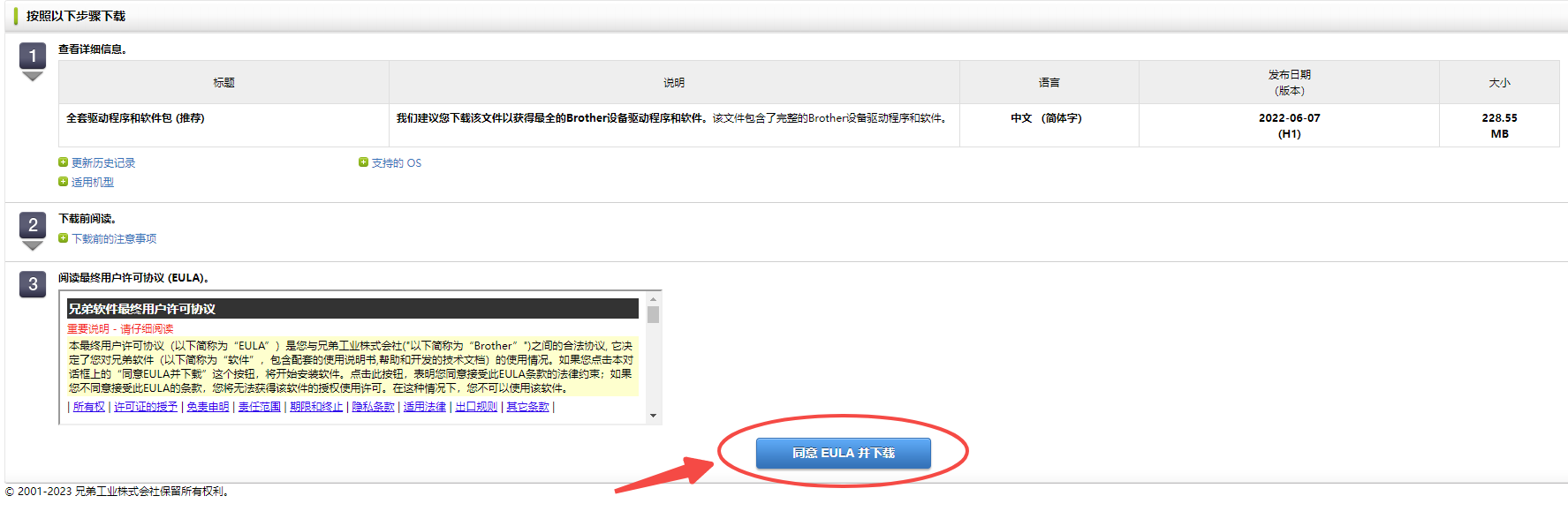
Task: Click green plus icon beside 支持的 OS
Action: tap(363, 162)
